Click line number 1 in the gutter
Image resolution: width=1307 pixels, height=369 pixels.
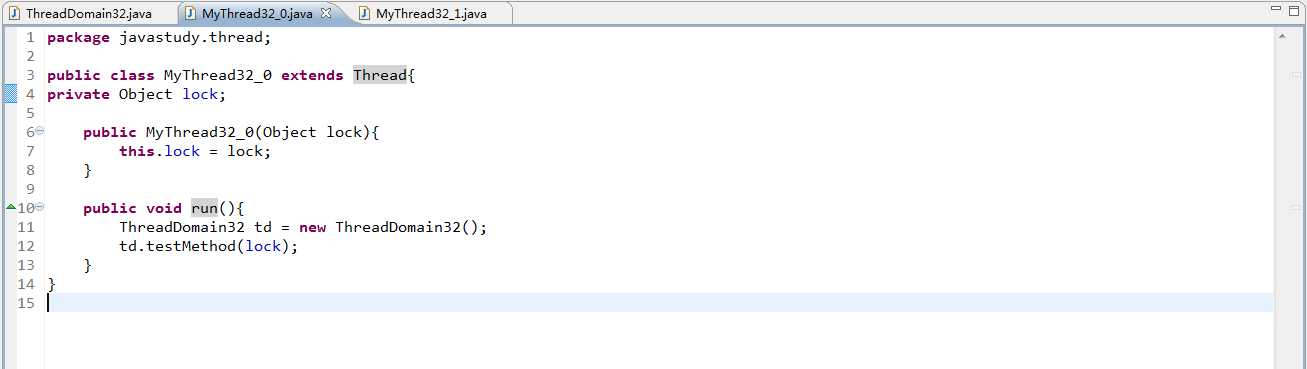coord(30,37)
